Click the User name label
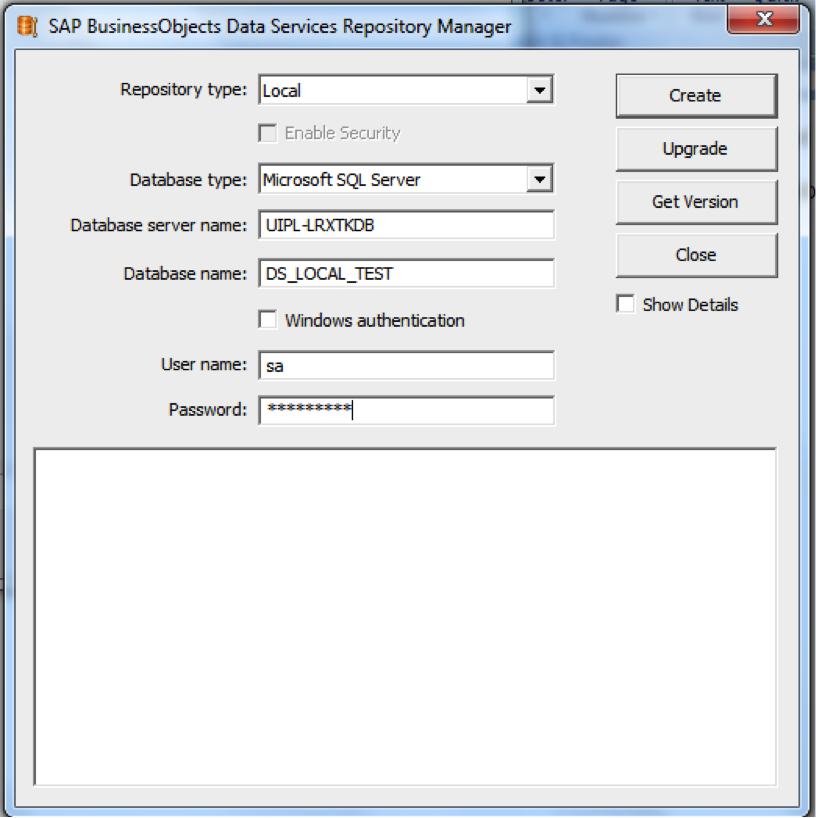816x818 pixels. click(204, 364)
